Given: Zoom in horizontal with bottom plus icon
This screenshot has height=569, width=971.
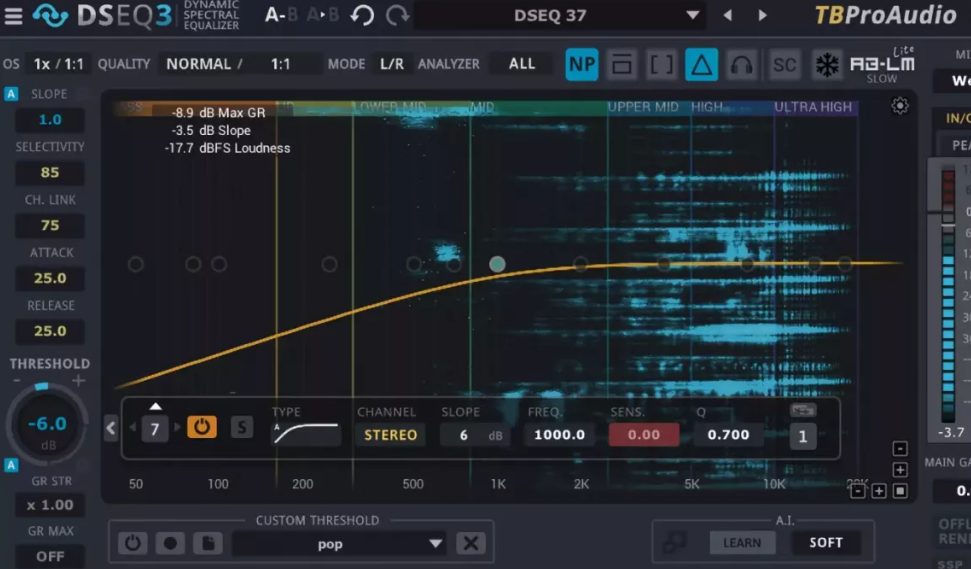Looking at the screenshot, I should click(x=879, y=492).
